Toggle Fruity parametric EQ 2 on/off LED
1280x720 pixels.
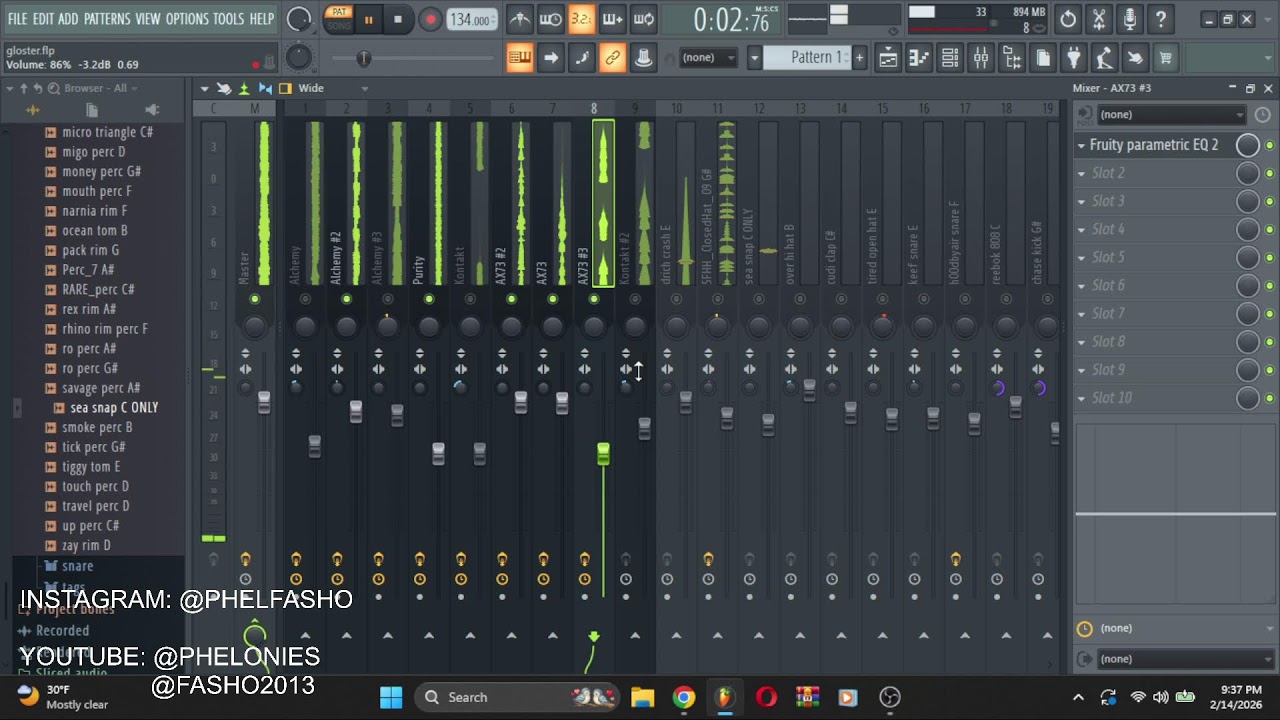[x=1270, y=145]
